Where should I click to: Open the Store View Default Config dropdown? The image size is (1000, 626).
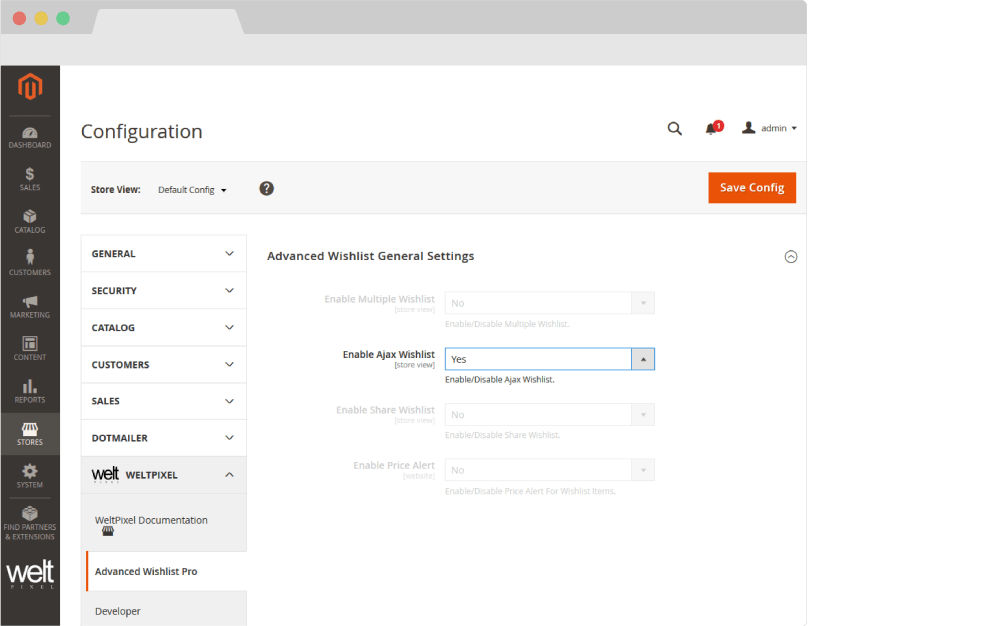point(192,190)
